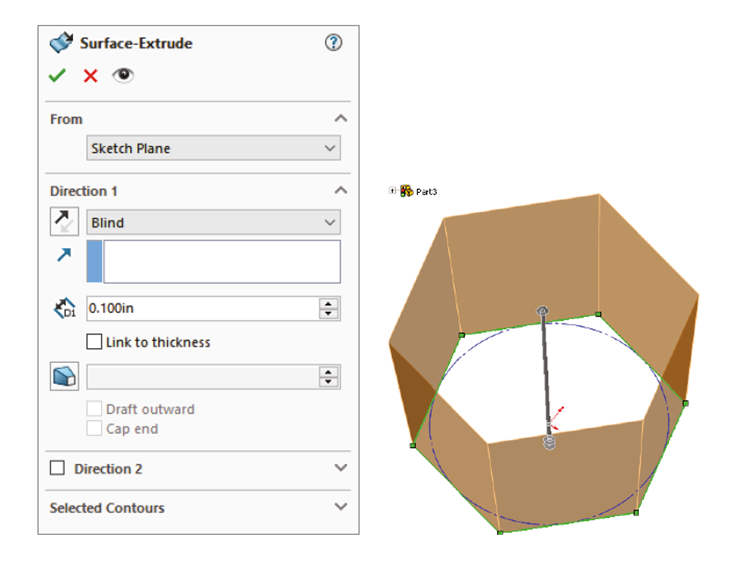Increase depth with up spinner arrow
741x588 pixels.
pos(328,303)
